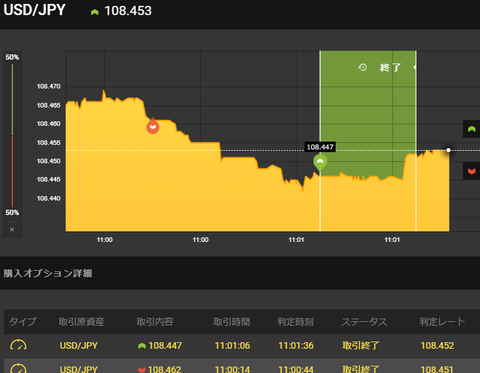Click the 判定時刻 column header
Image resolution: width=480 pixels, height=373 pixels.
(295, 322)
